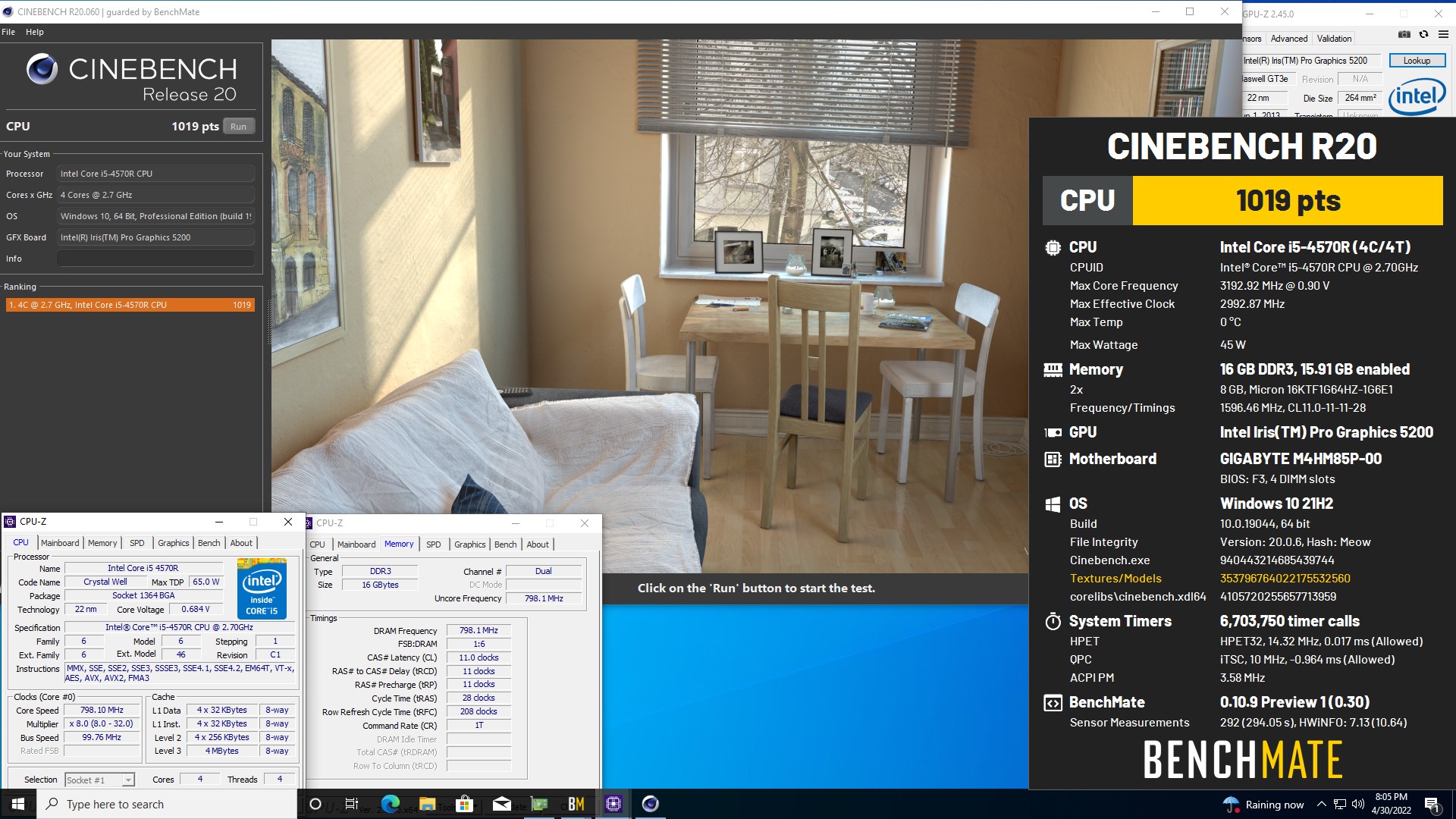This screenshot has height=819, width=1456.
Task: Open Graphics tab in second CPU-Z window
Action: click(x=470, y=544)
